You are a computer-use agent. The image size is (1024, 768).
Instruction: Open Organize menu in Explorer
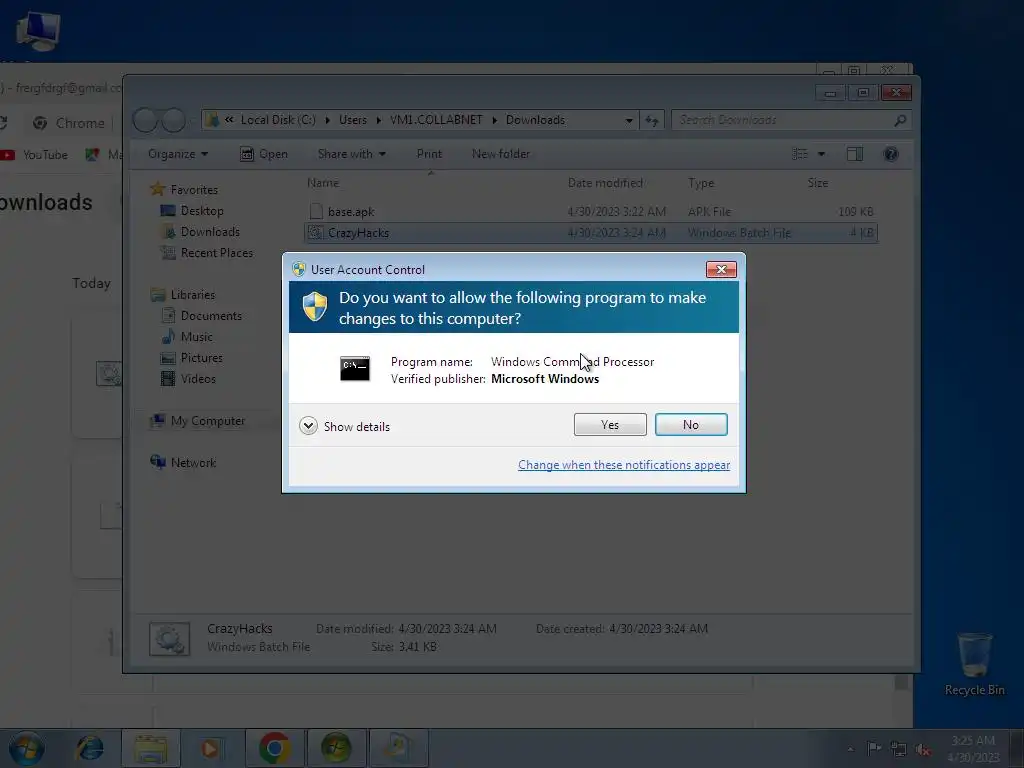(x=178, y=154)
